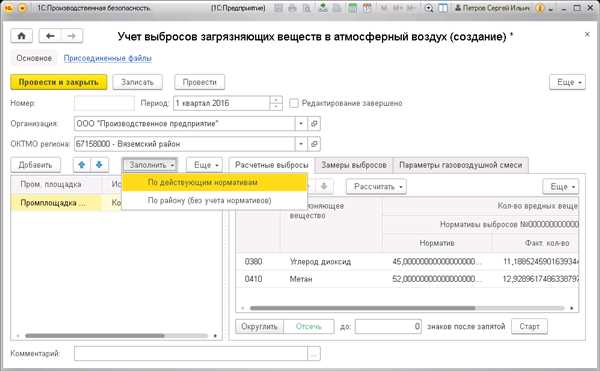The image size is (600, 371).
Task: Select the Основное section tab
Action: [x=34, y=58]
